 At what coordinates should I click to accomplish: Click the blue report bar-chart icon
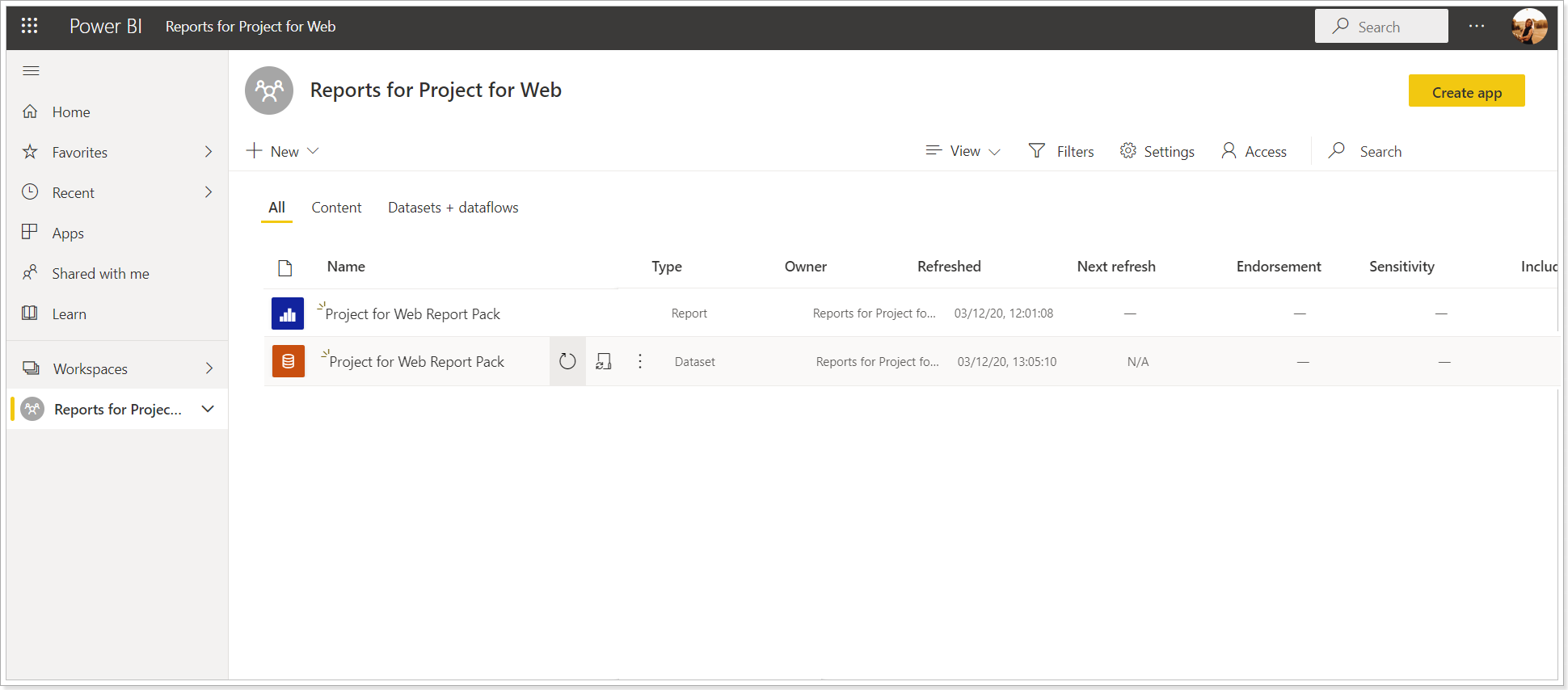[x=288, y=313]
